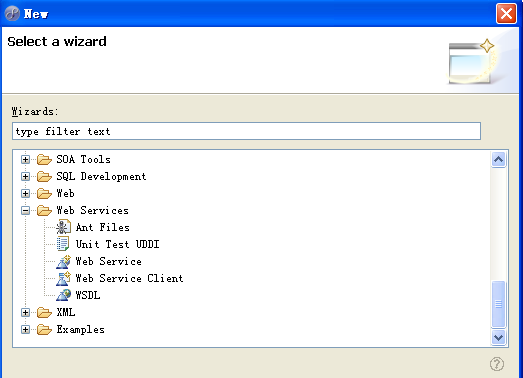
Task: Click the SOA Tools folder icon
Action: click(44, 159)
